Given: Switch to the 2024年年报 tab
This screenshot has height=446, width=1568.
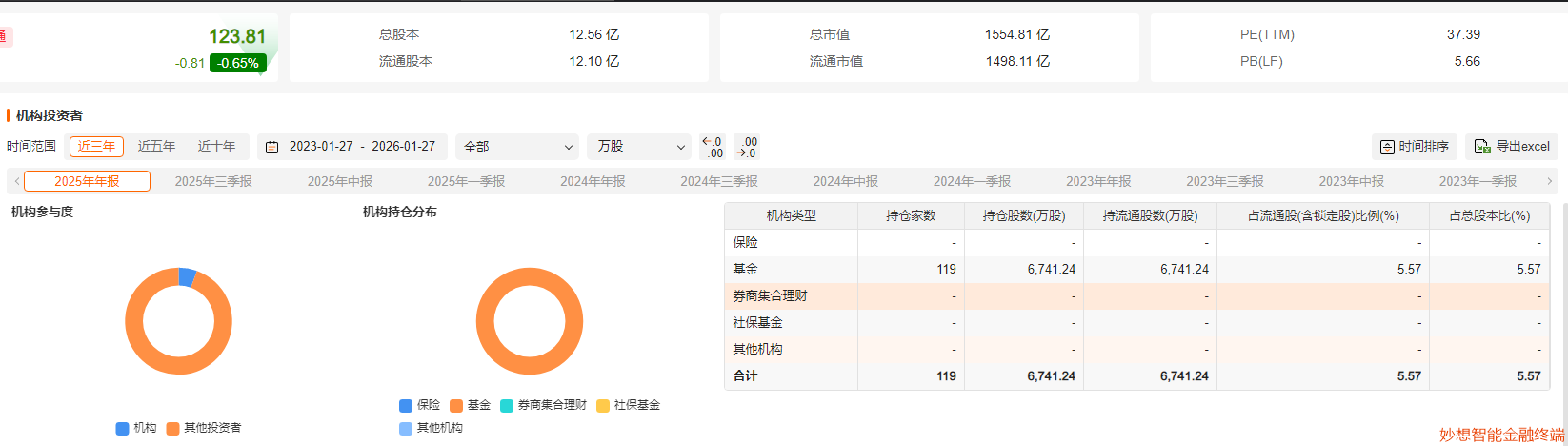Looking at the screenshot, I should (593, 181).
